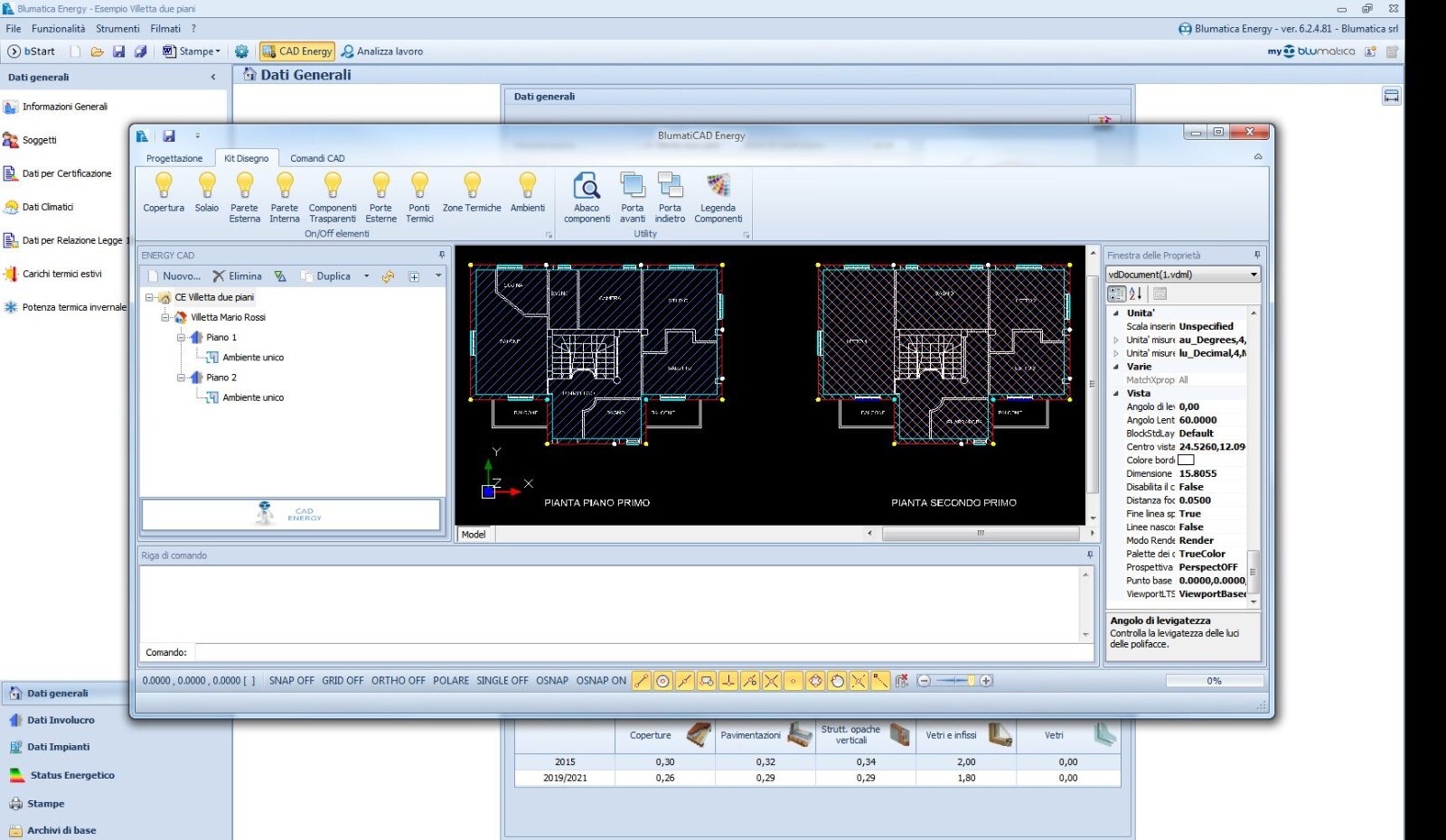Viewport: 1446px width, 840px height.
Task: Open the Funzionalità menu
Action: tap(59, 29)
